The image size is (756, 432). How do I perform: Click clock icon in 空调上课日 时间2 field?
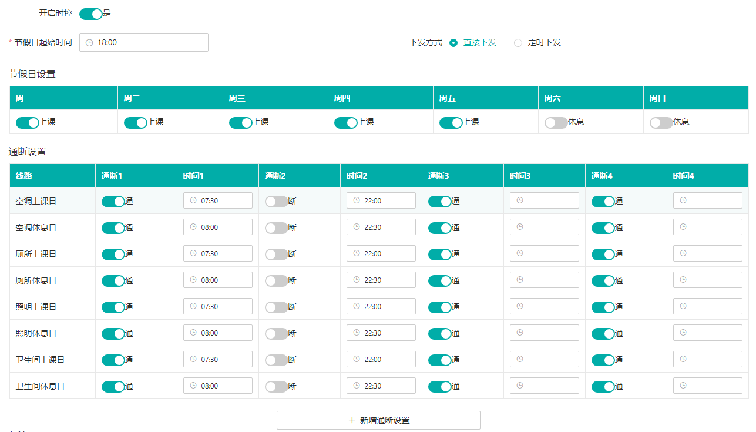pyautogui.click(x=356, y=200)
